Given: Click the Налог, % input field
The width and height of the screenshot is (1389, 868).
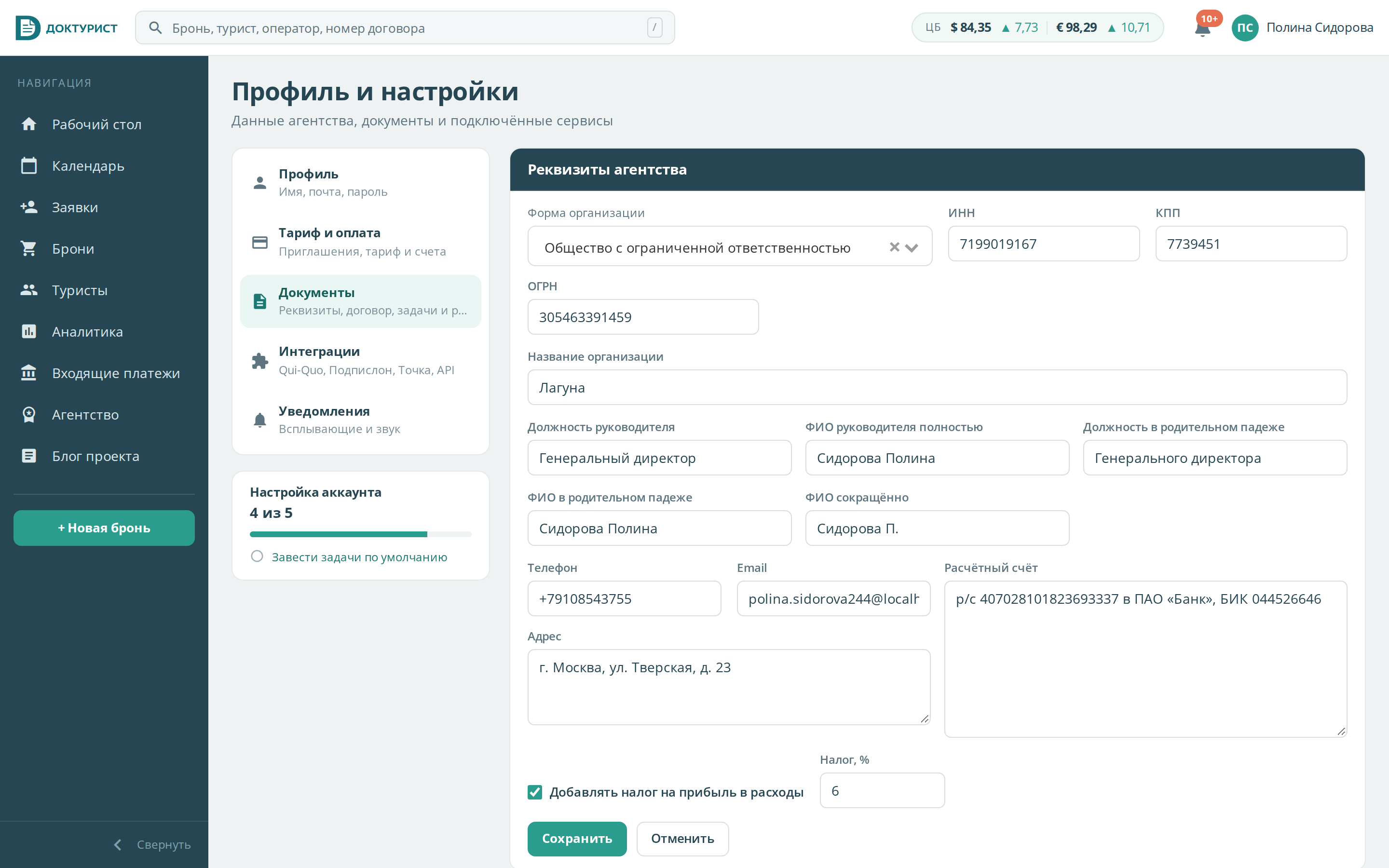Looking at the screenshot, I should tap(882, 790).
